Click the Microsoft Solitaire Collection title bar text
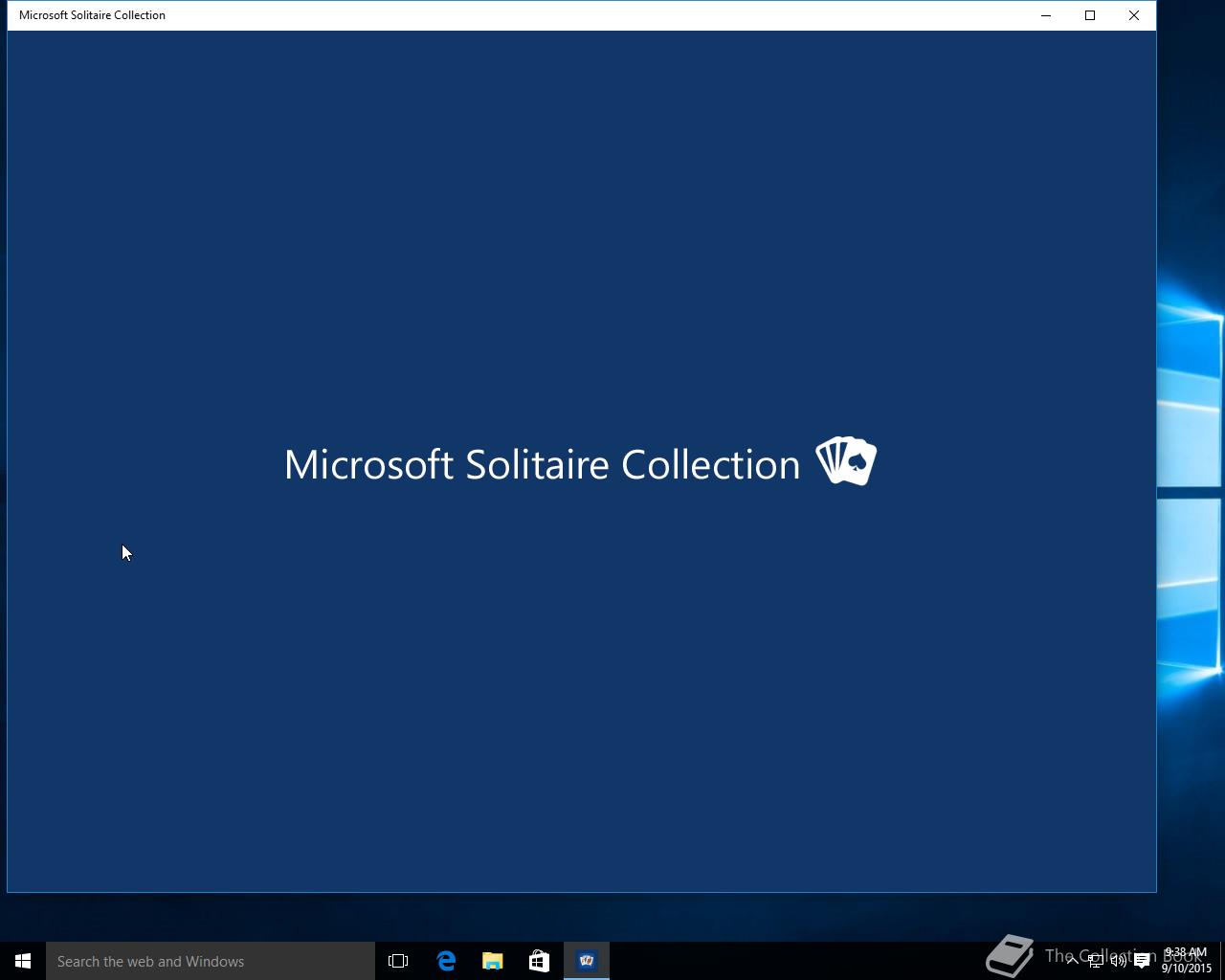Screen dimensions: 1225x980 pyautogui.click(x=92, y=15)
